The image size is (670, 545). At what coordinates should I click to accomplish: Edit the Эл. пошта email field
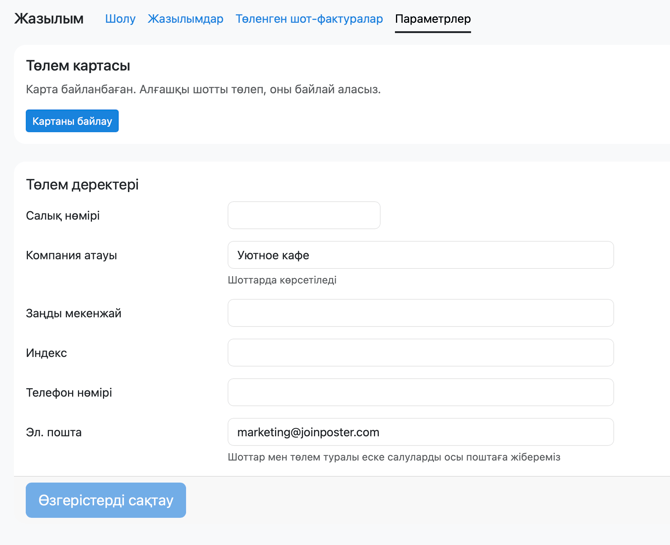point(420,432)
